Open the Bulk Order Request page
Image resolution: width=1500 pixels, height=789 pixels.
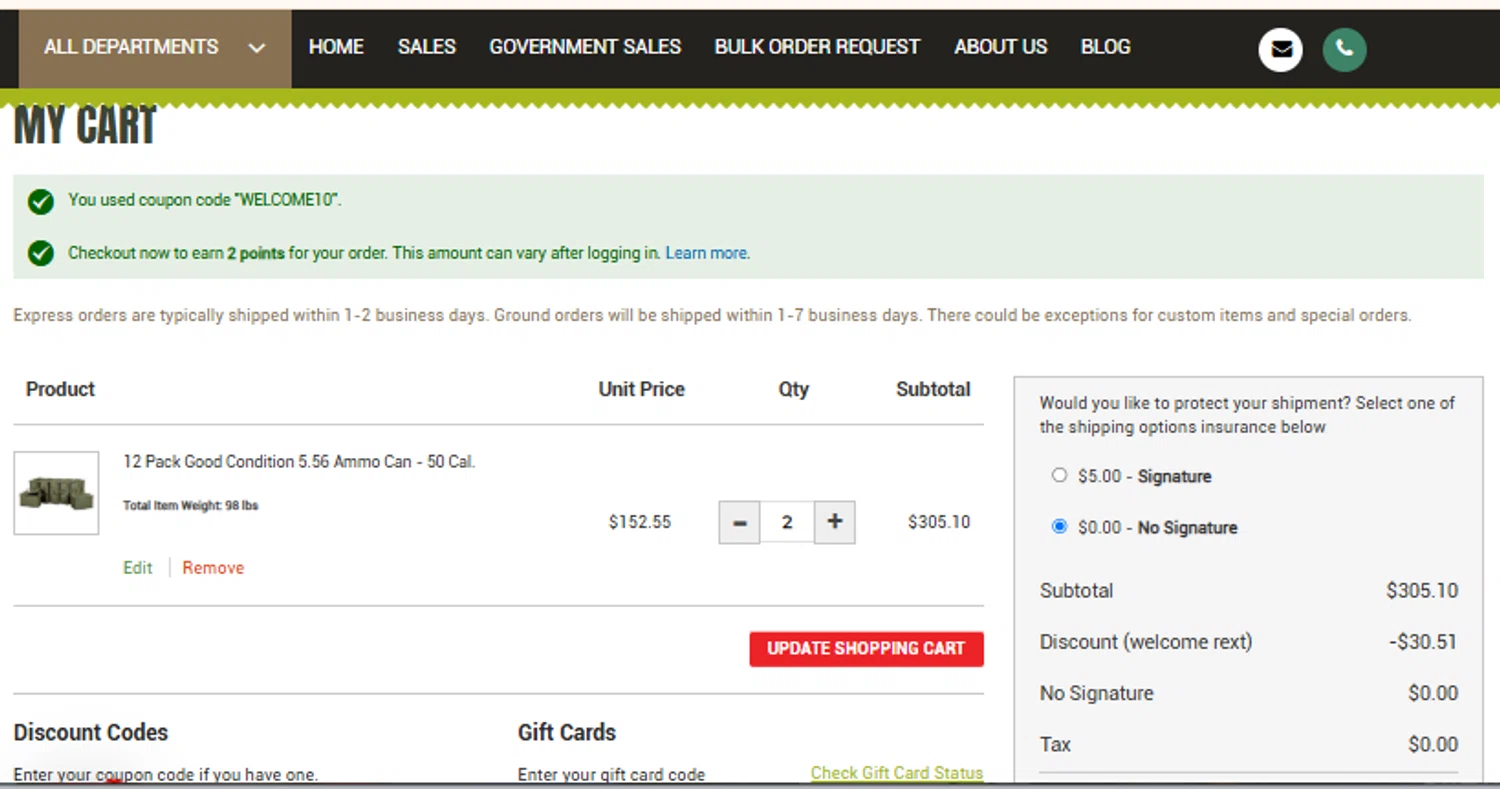(x=817, y=47)
